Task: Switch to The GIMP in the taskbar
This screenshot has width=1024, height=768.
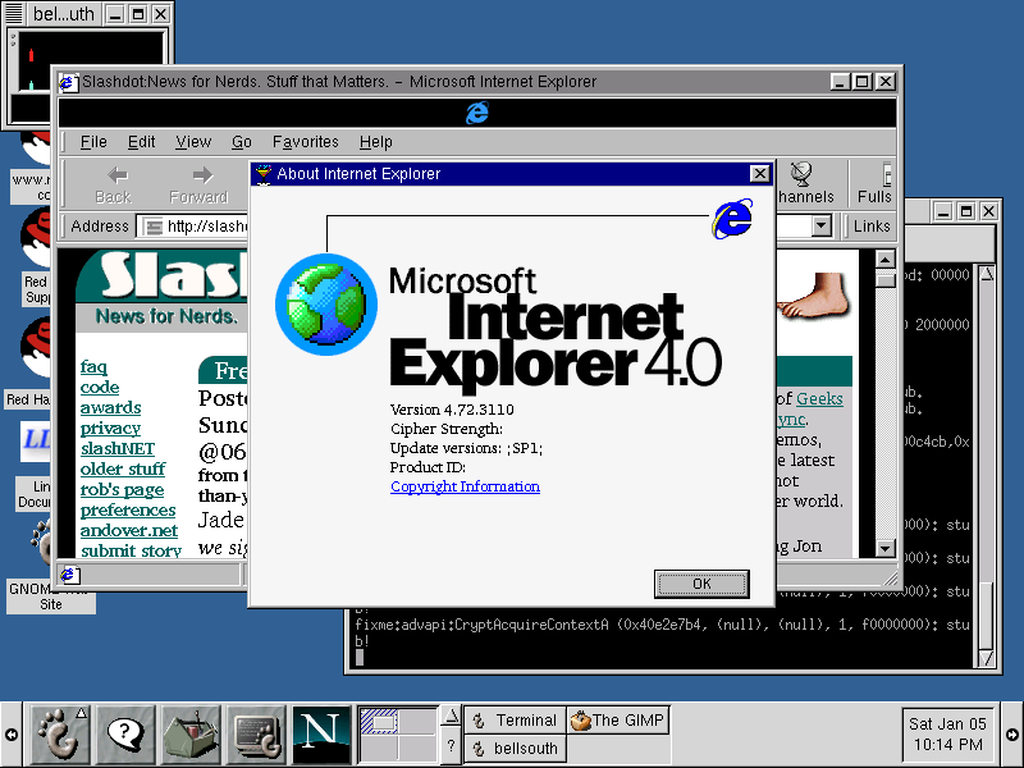Action: coord(617,720)
